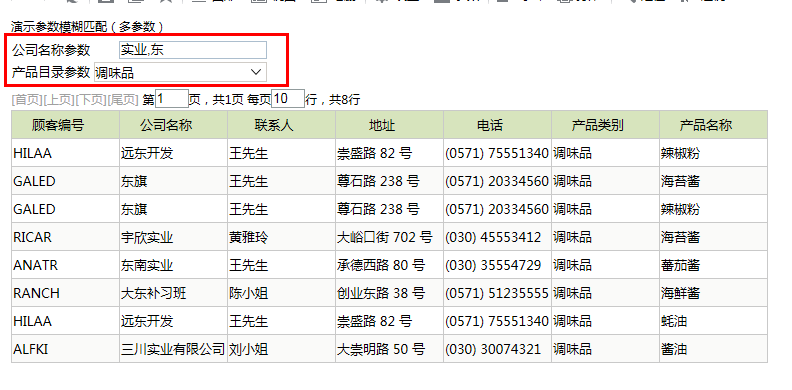Screen dimensions: 792x390
Task: Click the 三川实业有限公司 company cell
Action: point(173,349)
